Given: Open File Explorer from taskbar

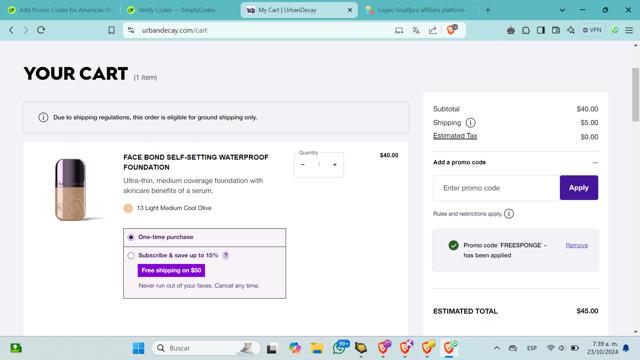Looking at the screenshot, I should [x=317, y=348].
